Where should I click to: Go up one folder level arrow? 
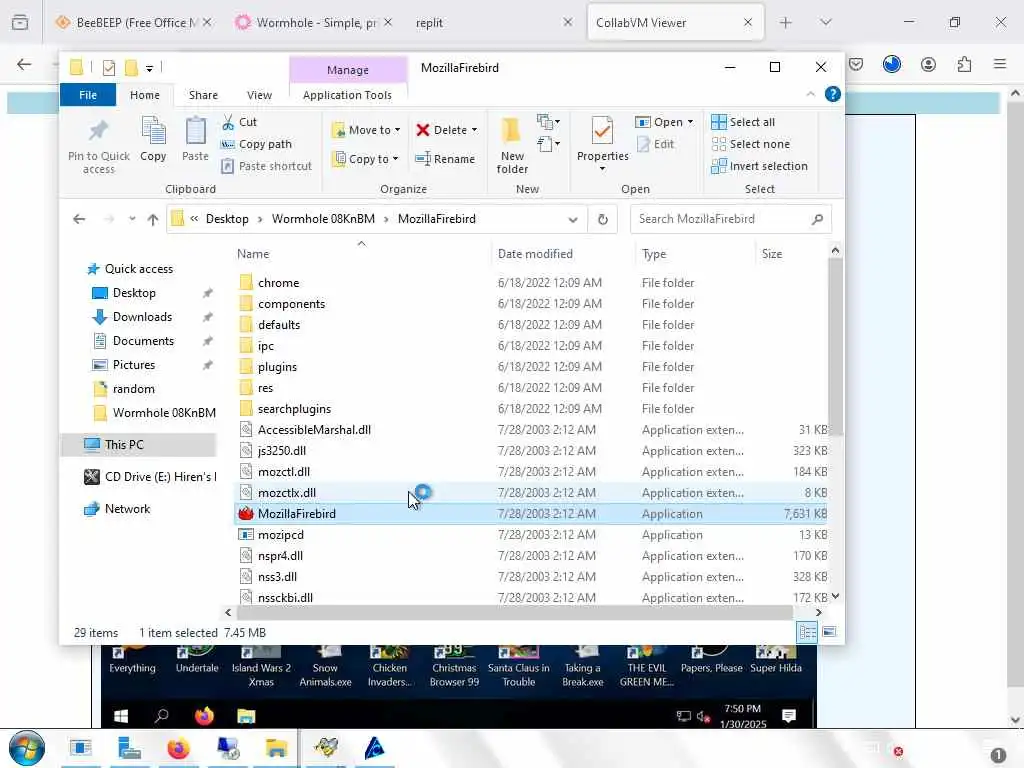tap(153, 219)
